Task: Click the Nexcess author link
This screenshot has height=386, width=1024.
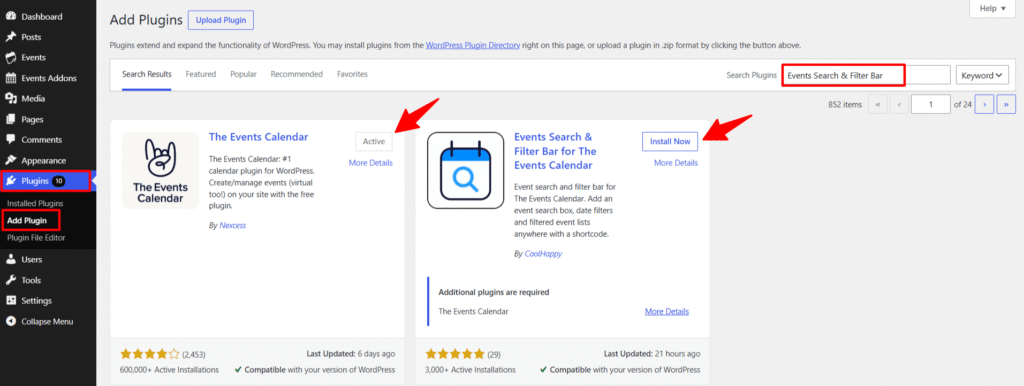Action: point(232,225)
